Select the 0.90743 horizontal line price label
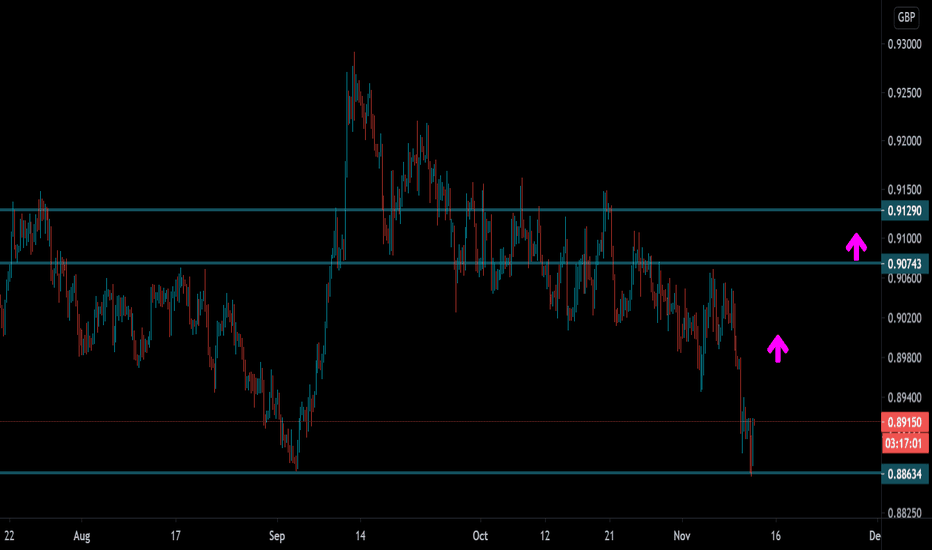Screen dimensions: 932x550 [904, 263]
